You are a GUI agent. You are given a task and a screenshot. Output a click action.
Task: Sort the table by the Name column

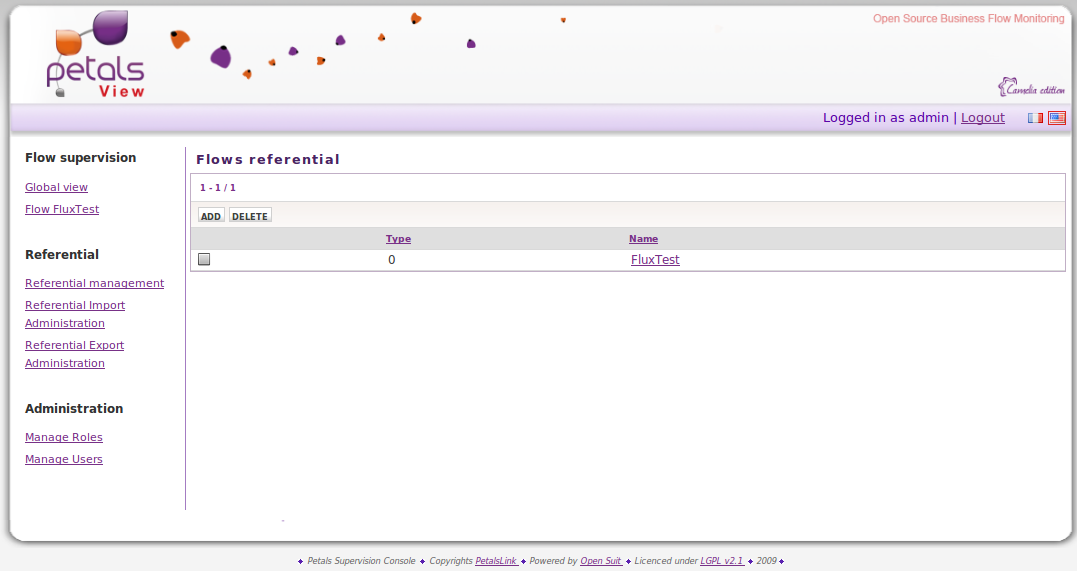pyautogui.click(x=643, y=239)
